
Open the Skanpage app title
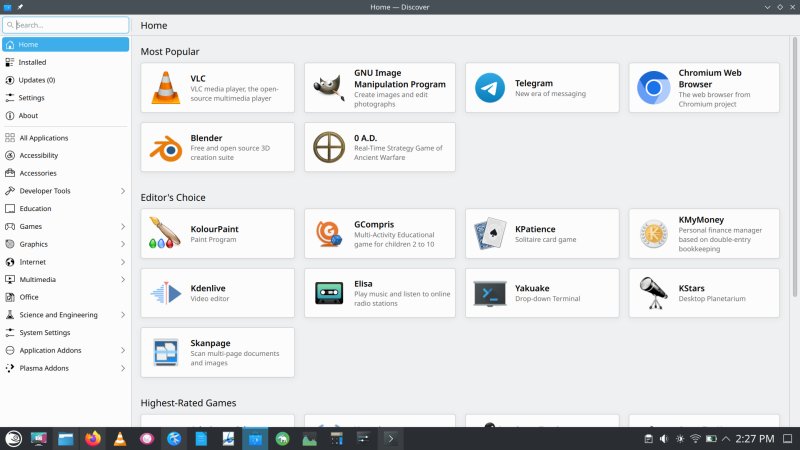coord(210,343)
